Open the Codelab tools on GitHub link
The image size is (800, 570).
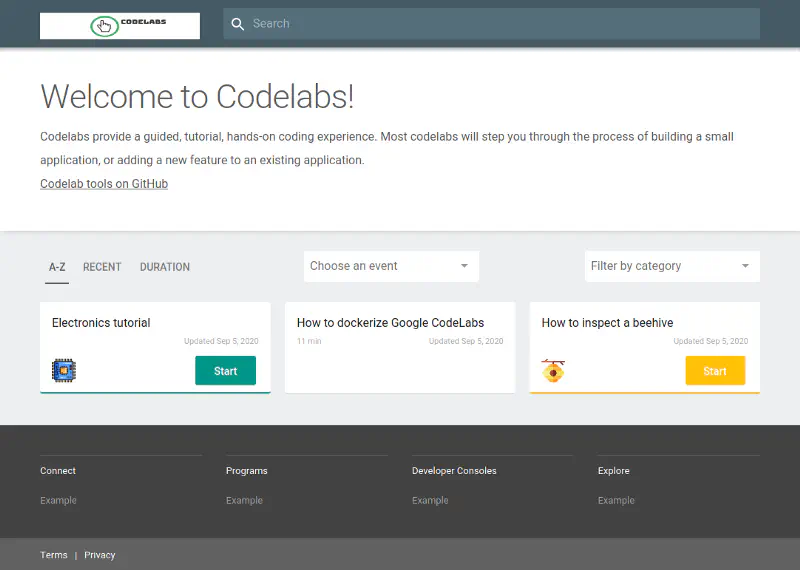coord(104,184)
